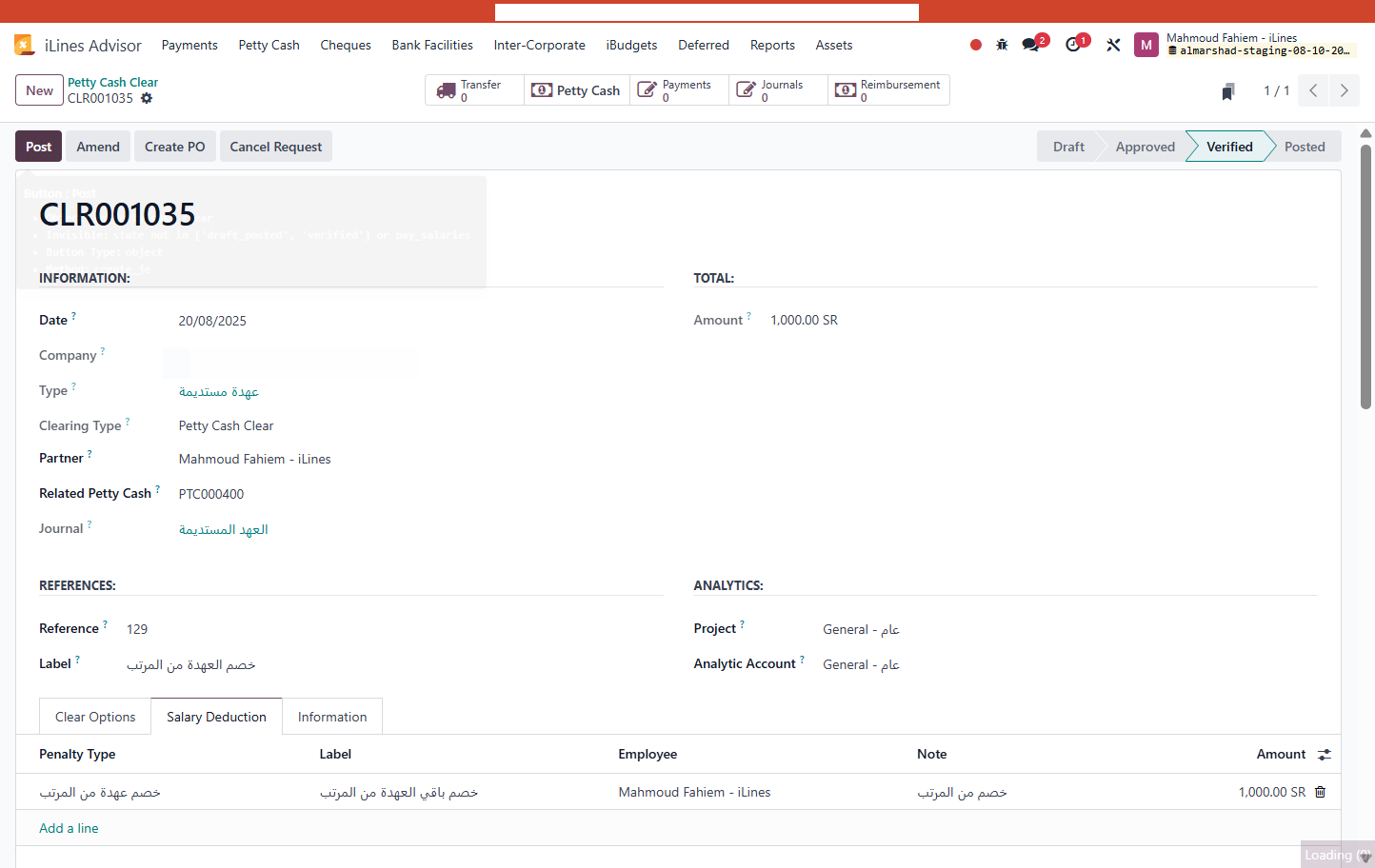Click the New record button
The width and height of the screenshot is (1375, 868).
point(39,90)
